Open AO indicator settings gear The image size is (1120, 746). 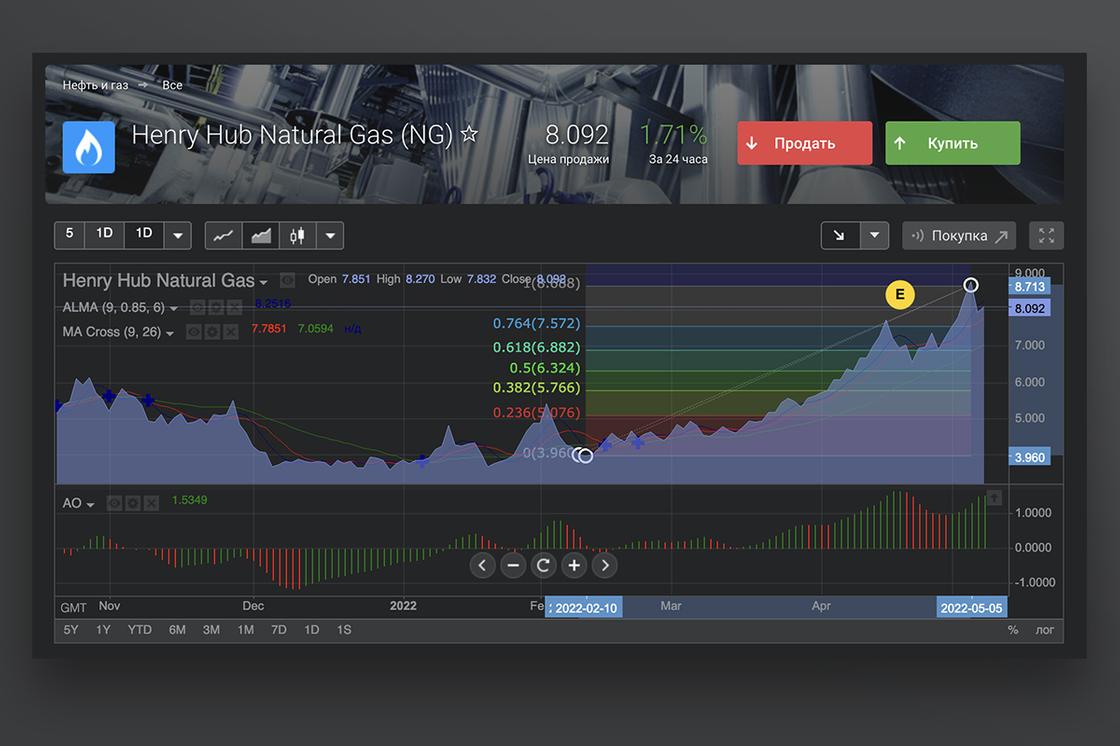pos(133,504)
